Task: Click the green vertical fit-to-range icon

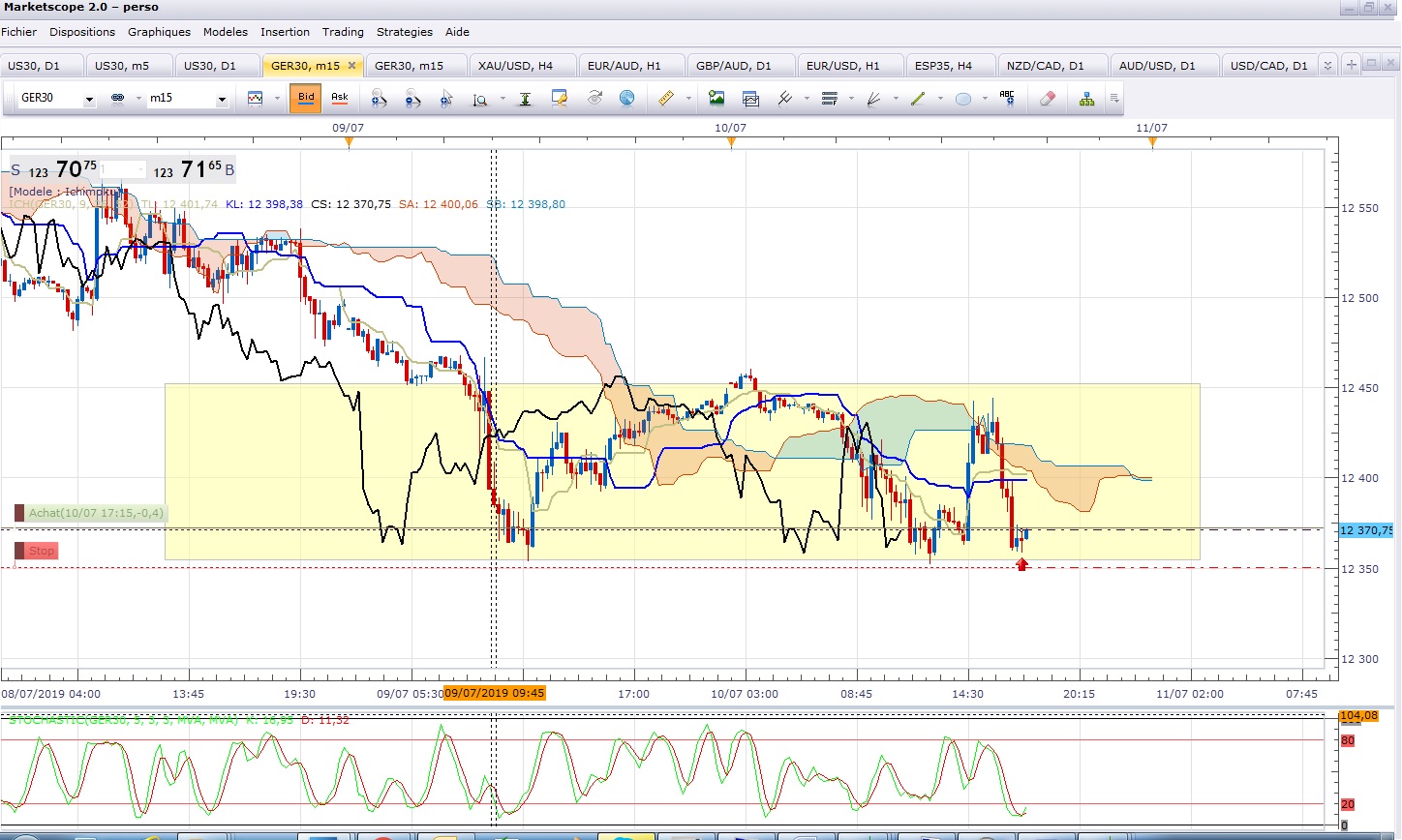Action: (x=525, y=98)
